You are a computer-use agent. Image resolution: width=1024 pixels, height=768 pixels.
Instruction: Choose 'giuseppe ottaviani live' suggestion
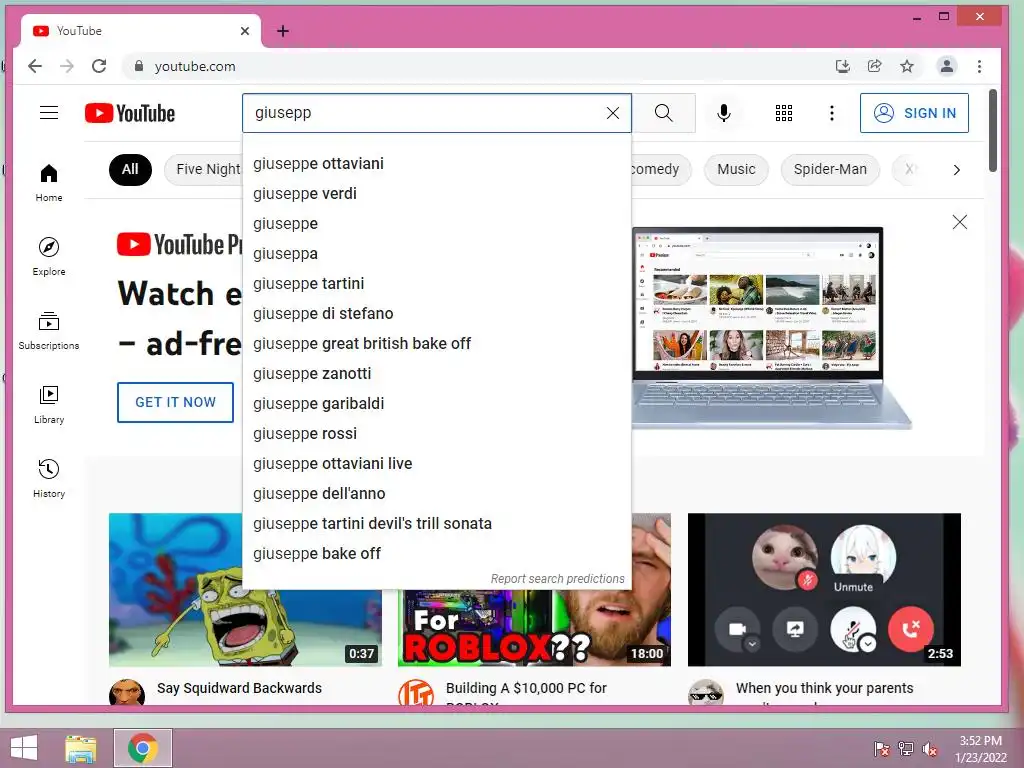(436, 464)
